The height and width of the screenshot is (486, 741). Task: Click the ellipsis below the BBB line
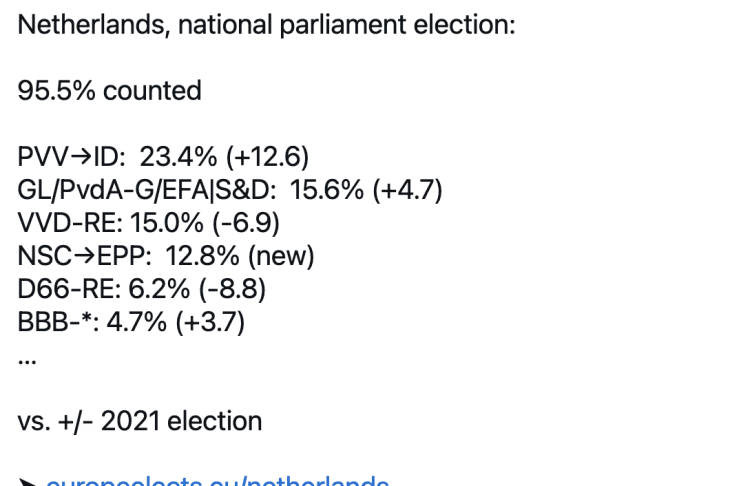pos(26,362)
